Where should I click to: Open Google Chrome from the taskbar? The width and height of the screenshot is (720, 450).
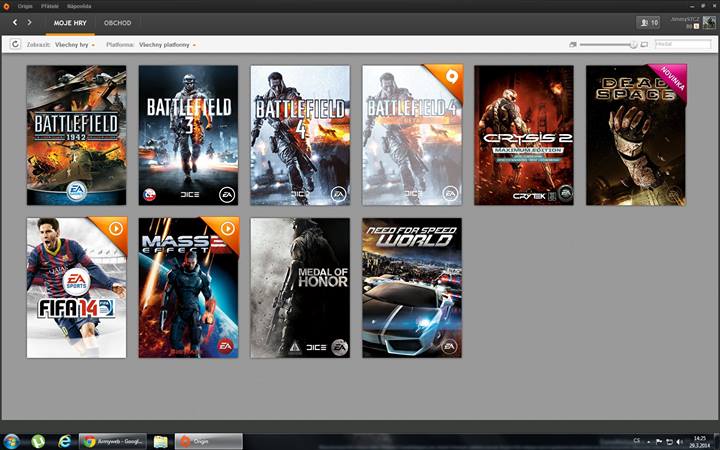[x=110, y=440]
